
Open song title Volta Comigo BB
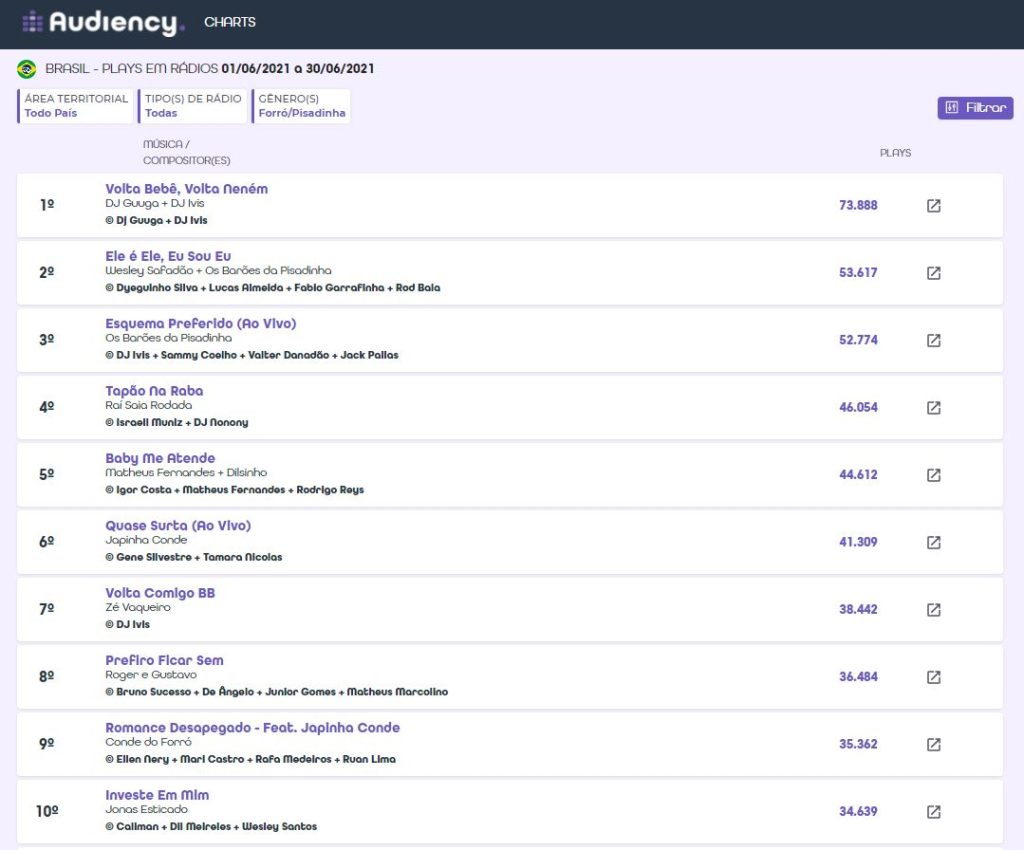(x=160, y=593)
